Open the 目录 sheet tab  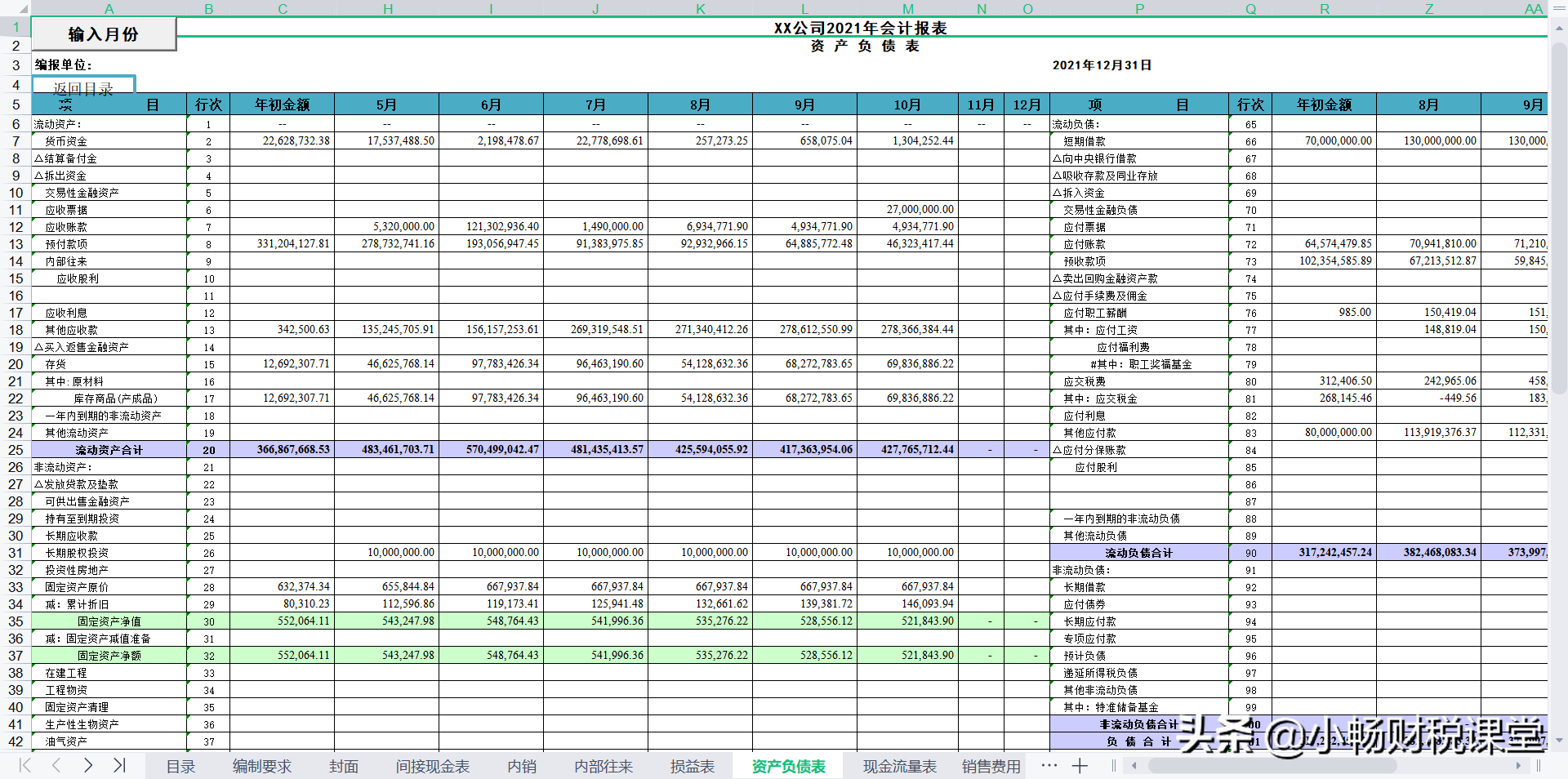coord(180,766)
